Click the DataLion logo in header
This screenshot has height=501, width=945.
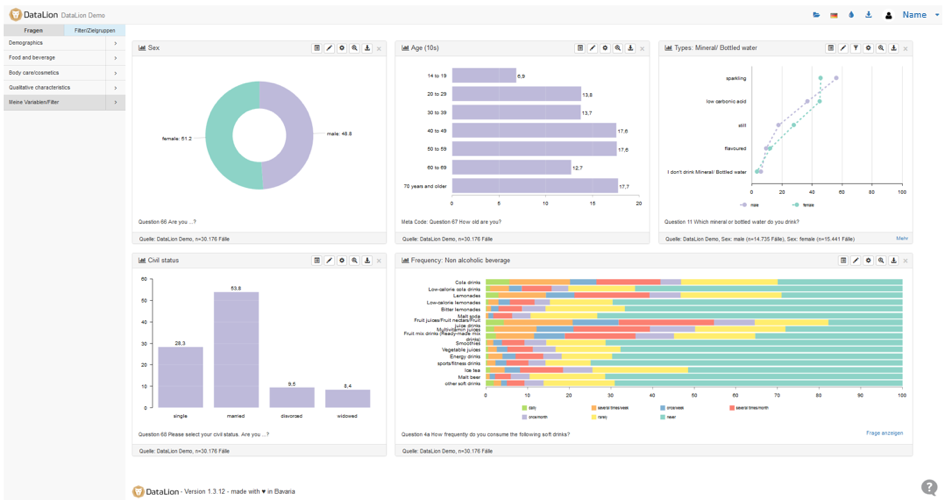point(34,15)
